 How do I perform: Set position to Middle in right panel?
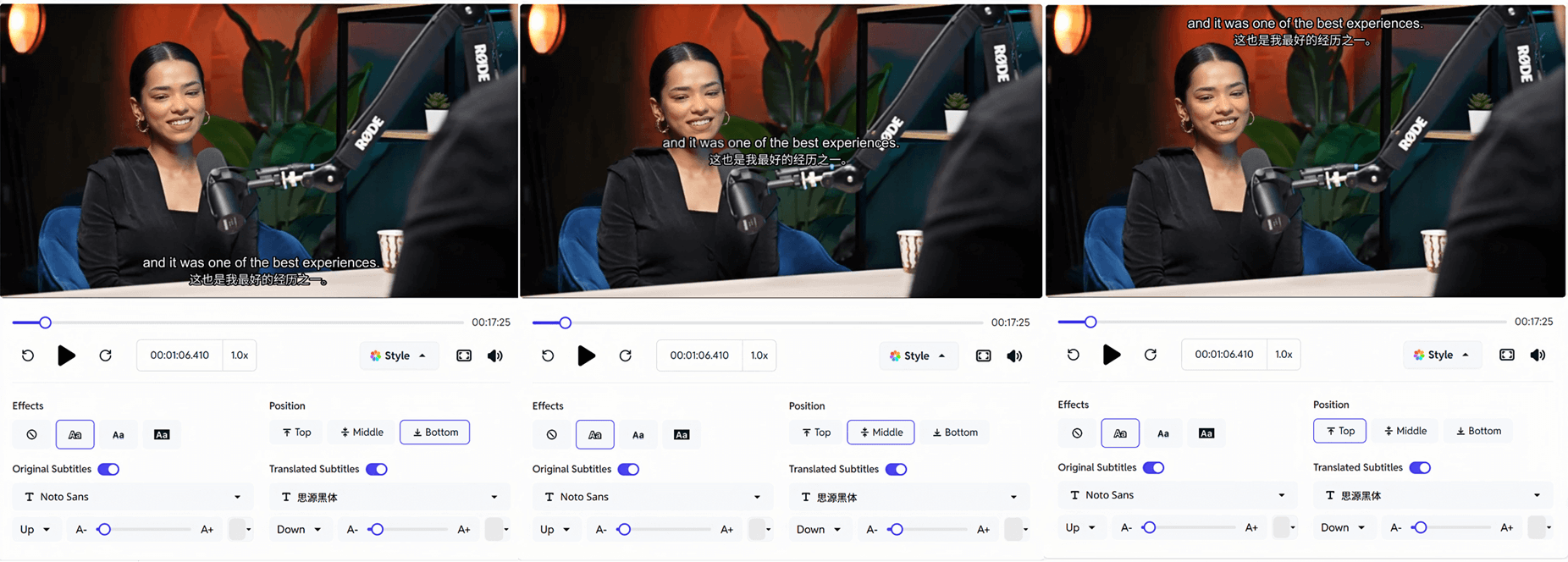[x=1405, y=431]
